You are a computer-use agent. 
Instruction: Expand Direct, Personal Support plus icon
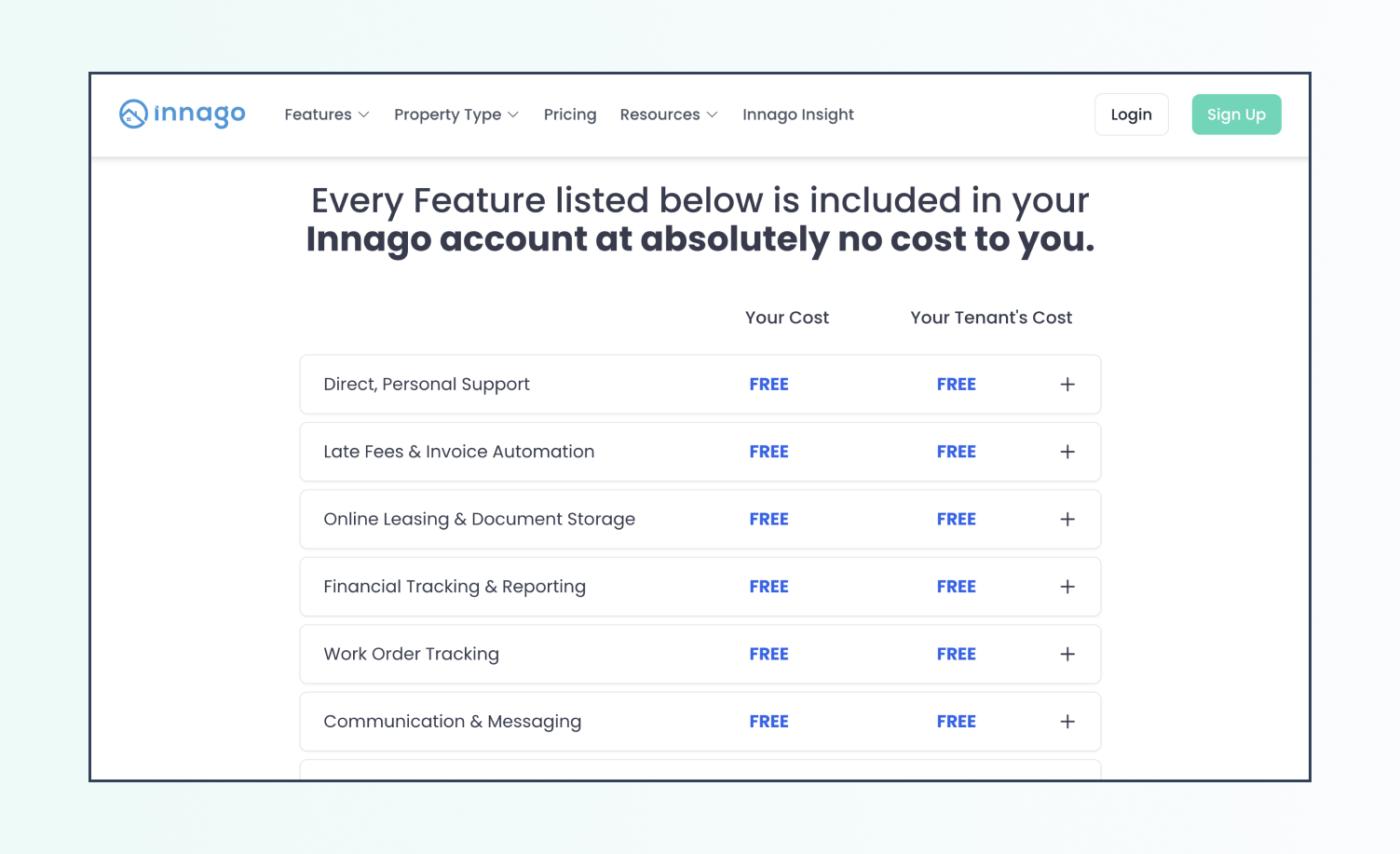click(x=1067, y=385)
